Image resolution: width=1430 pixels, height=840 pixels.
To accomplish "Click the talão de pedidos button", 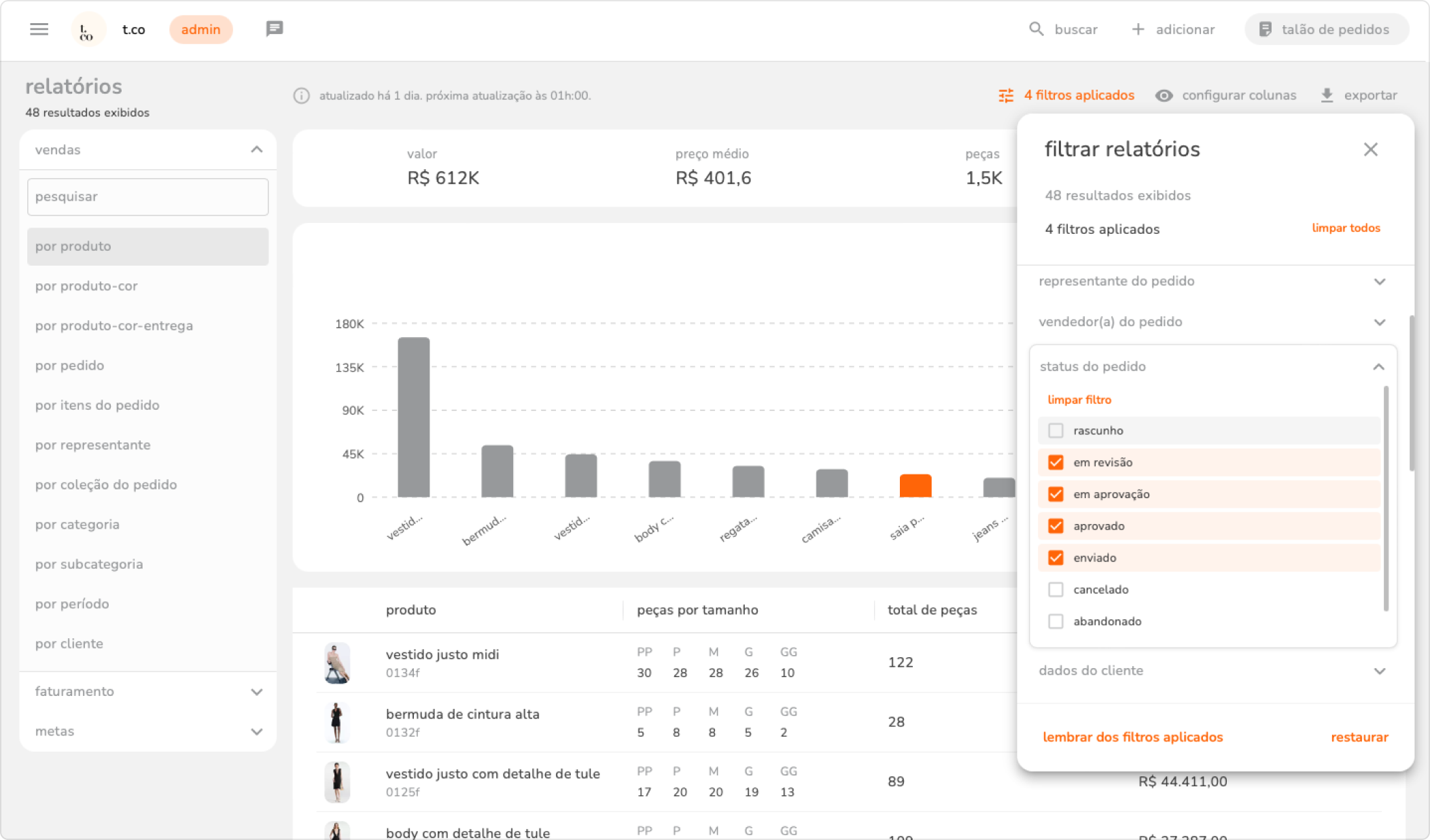I will (1326, 29).
